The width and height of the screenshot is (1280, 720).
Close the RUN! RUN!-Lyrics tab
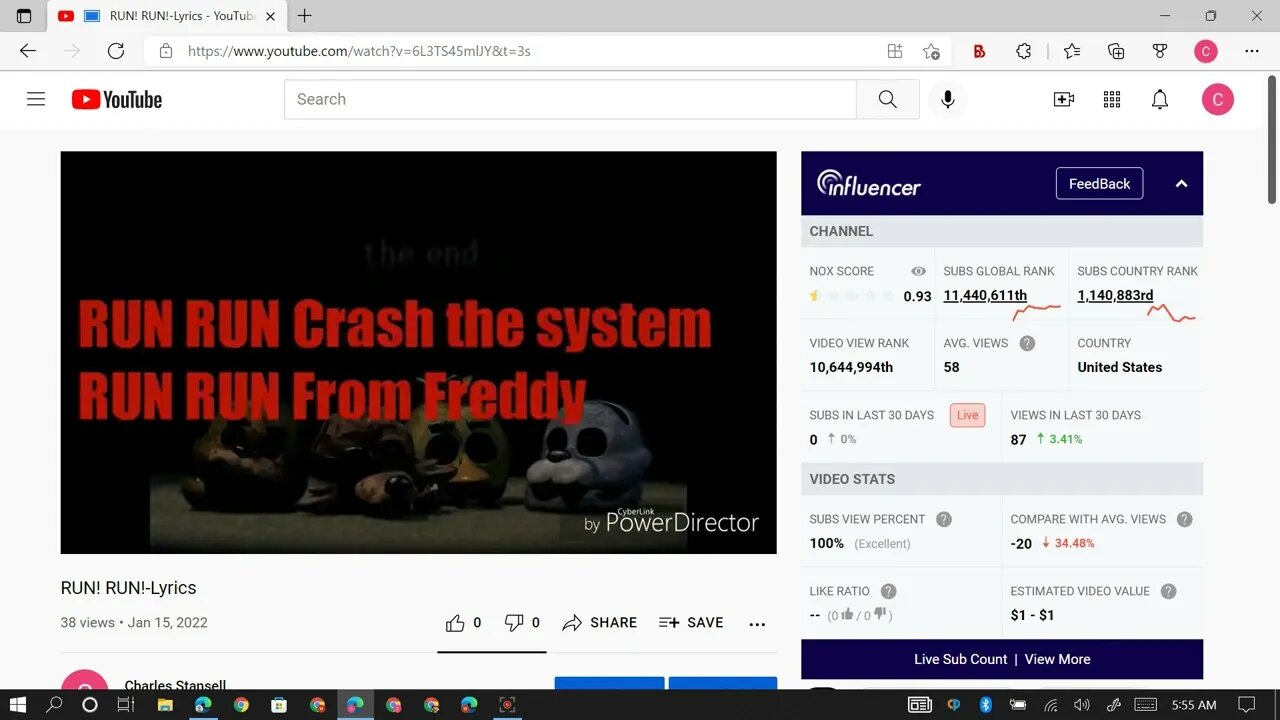point(270,16)
